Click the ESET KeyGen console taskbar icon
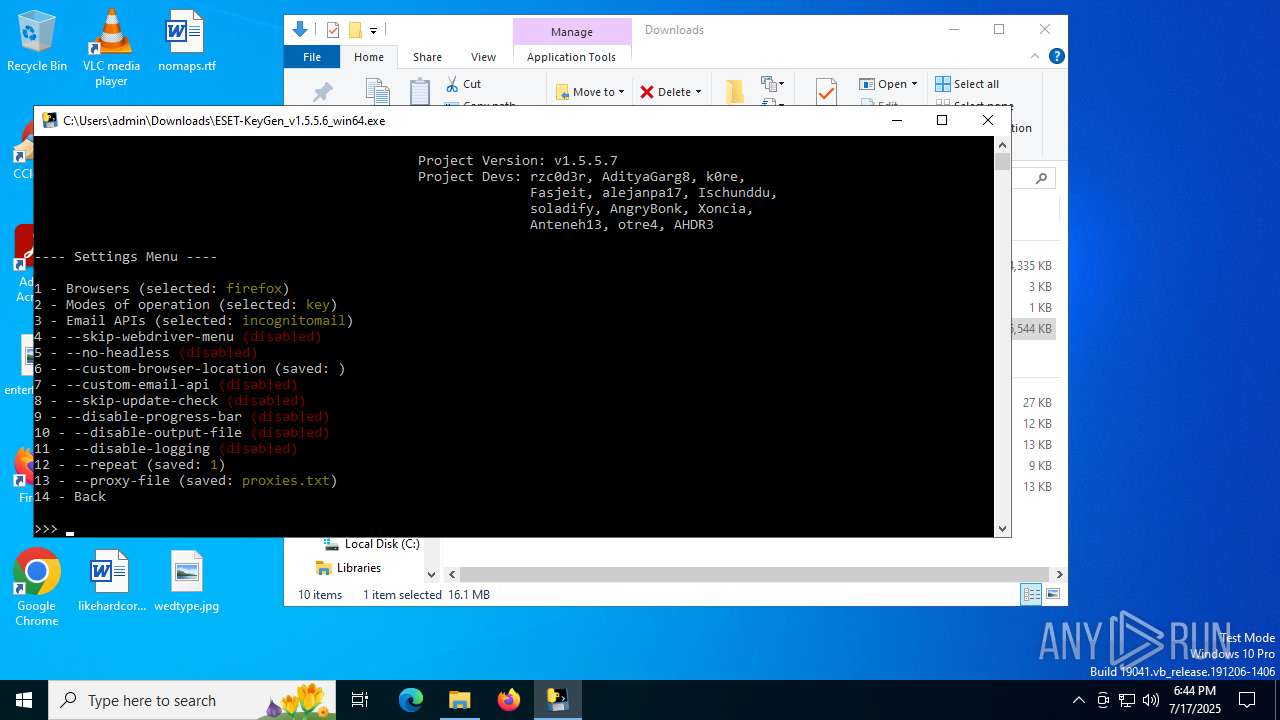 (x=557, y=700)
